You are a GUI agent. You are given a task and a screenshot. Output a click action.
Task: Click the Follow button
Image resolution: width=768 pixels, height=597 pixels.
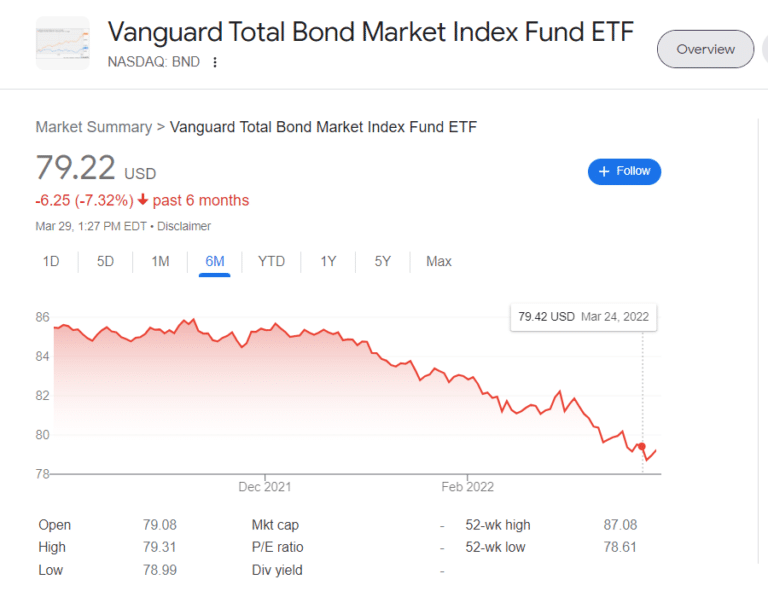[x=624, y=171]
